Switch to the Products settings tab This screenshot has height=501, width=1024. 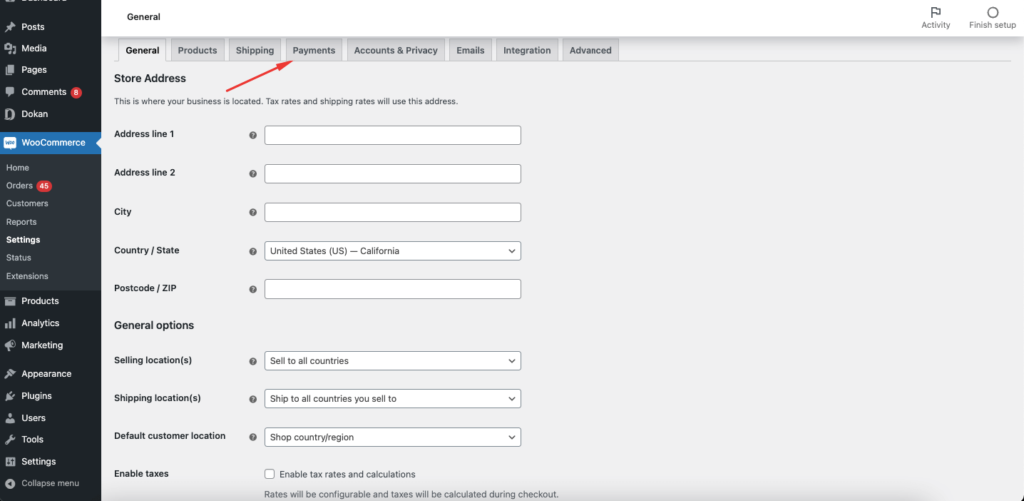[197, 50]
